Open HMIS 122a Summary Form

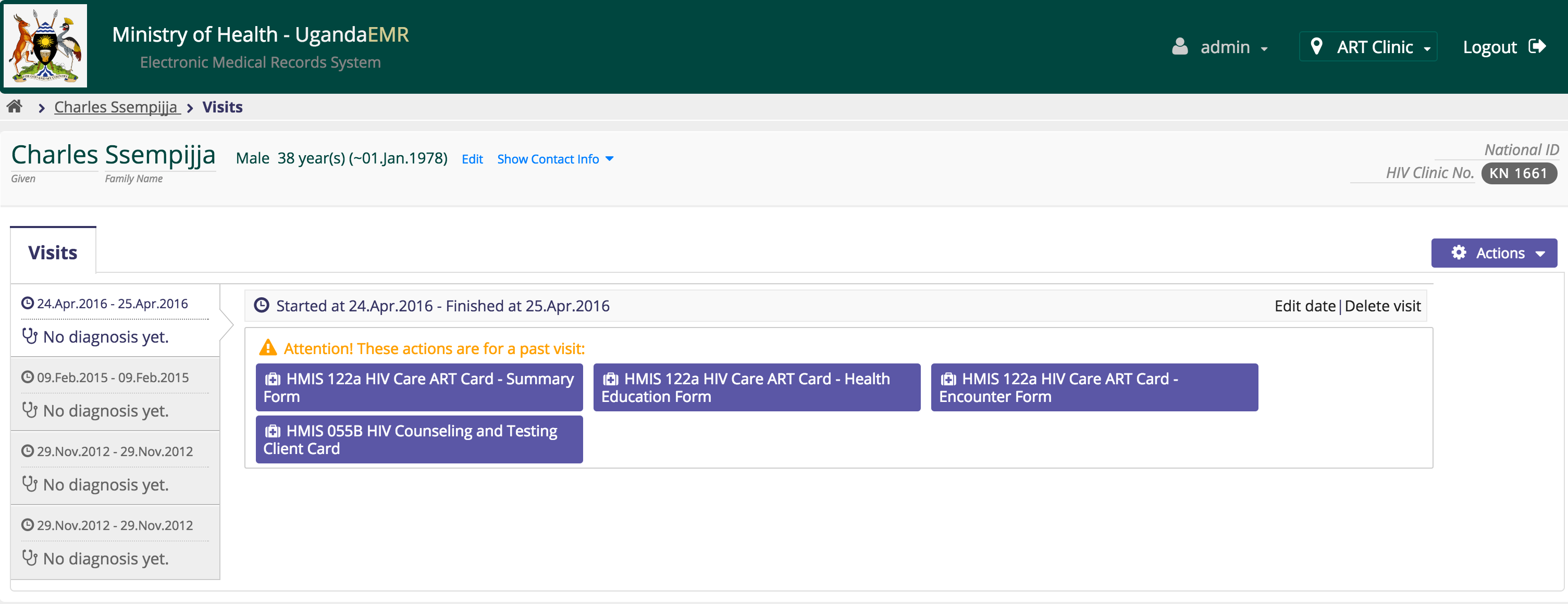click(x=419, y=387)
